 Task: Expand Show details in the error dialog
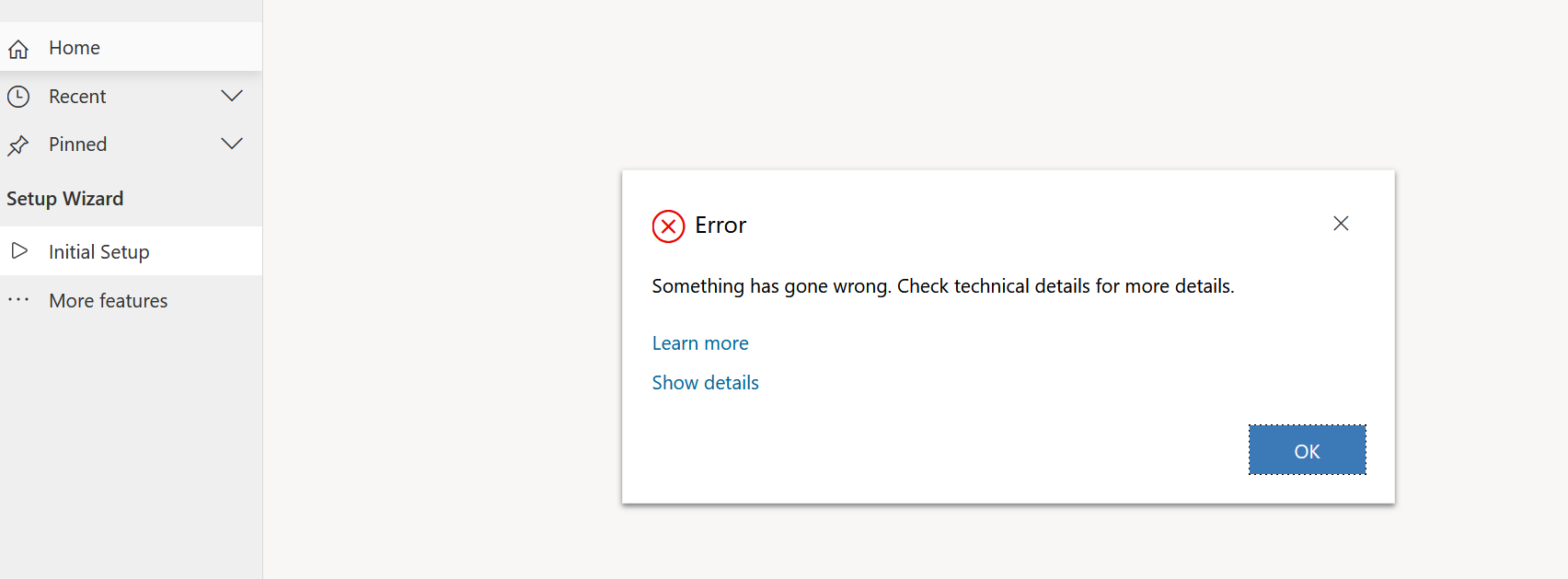click(x=705, y=382)
